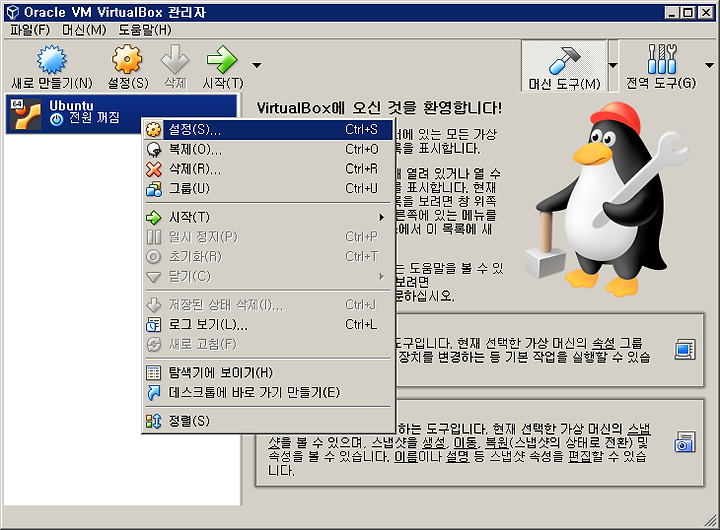Click the snapshot camera icon in tool card

(x=685, y=442)
